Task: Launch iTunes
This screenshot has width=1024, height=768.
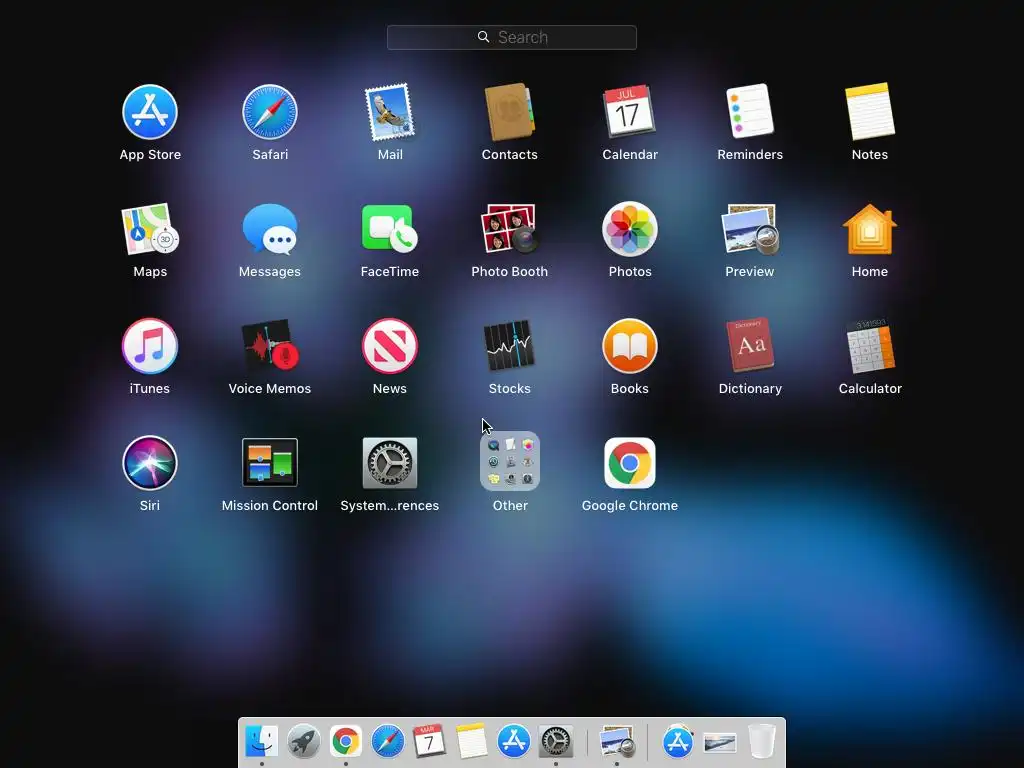Action: (x=150, y=346)
